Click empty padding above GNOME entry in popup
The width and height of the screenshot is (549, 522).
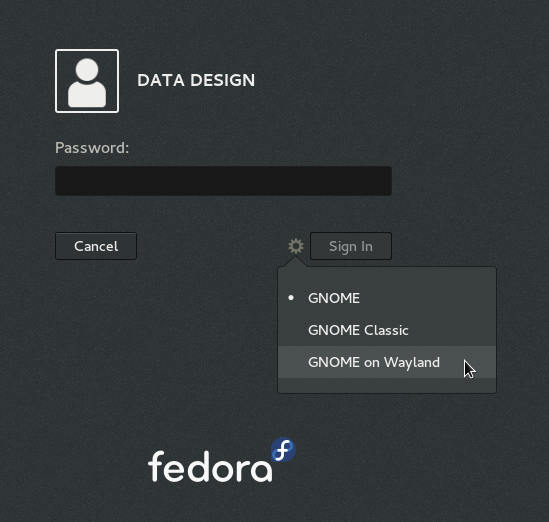[x=387, y=275]
